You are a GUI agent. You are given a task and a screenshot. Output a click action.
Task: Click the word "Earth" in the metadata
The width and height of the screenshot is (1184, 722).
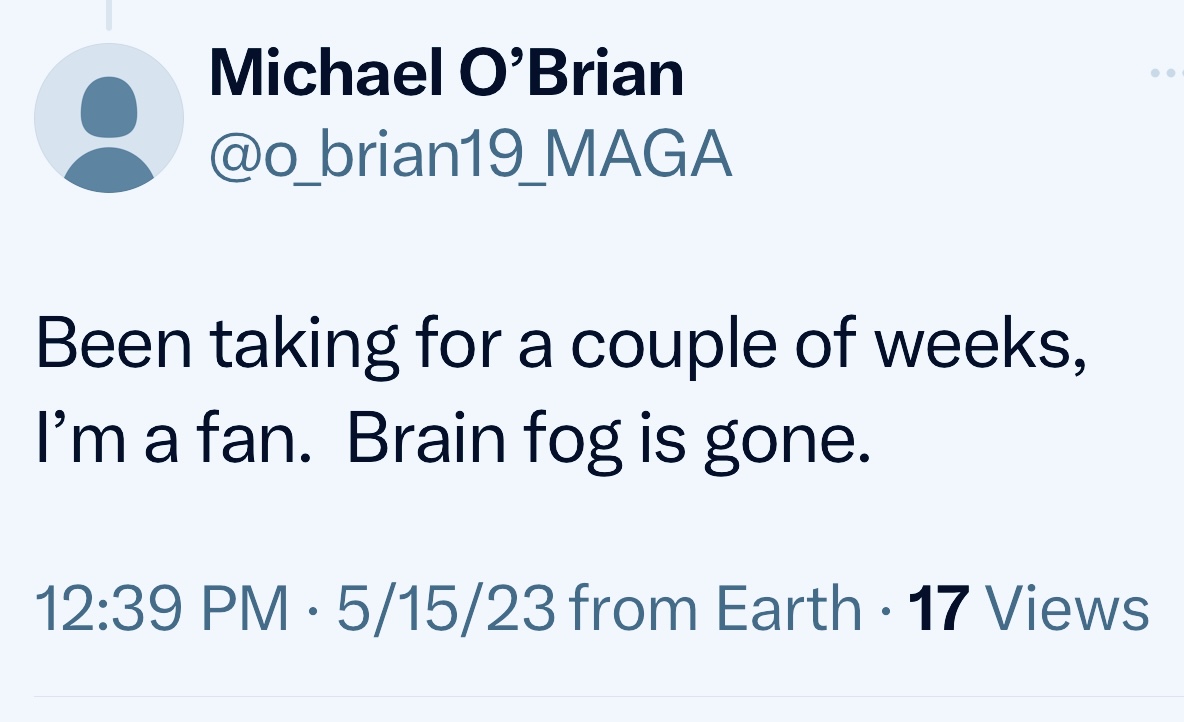(796, 608)
